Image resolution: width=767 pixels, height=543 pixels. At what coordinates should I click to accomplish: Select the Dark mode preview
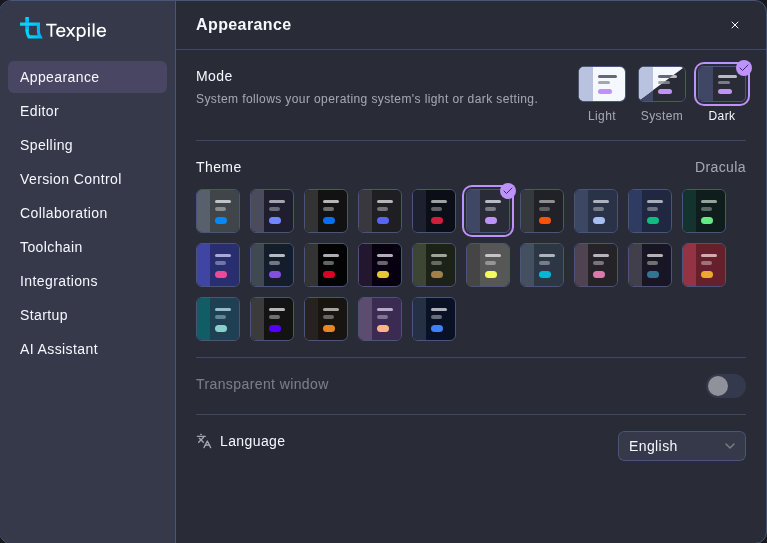click(722, 84)
